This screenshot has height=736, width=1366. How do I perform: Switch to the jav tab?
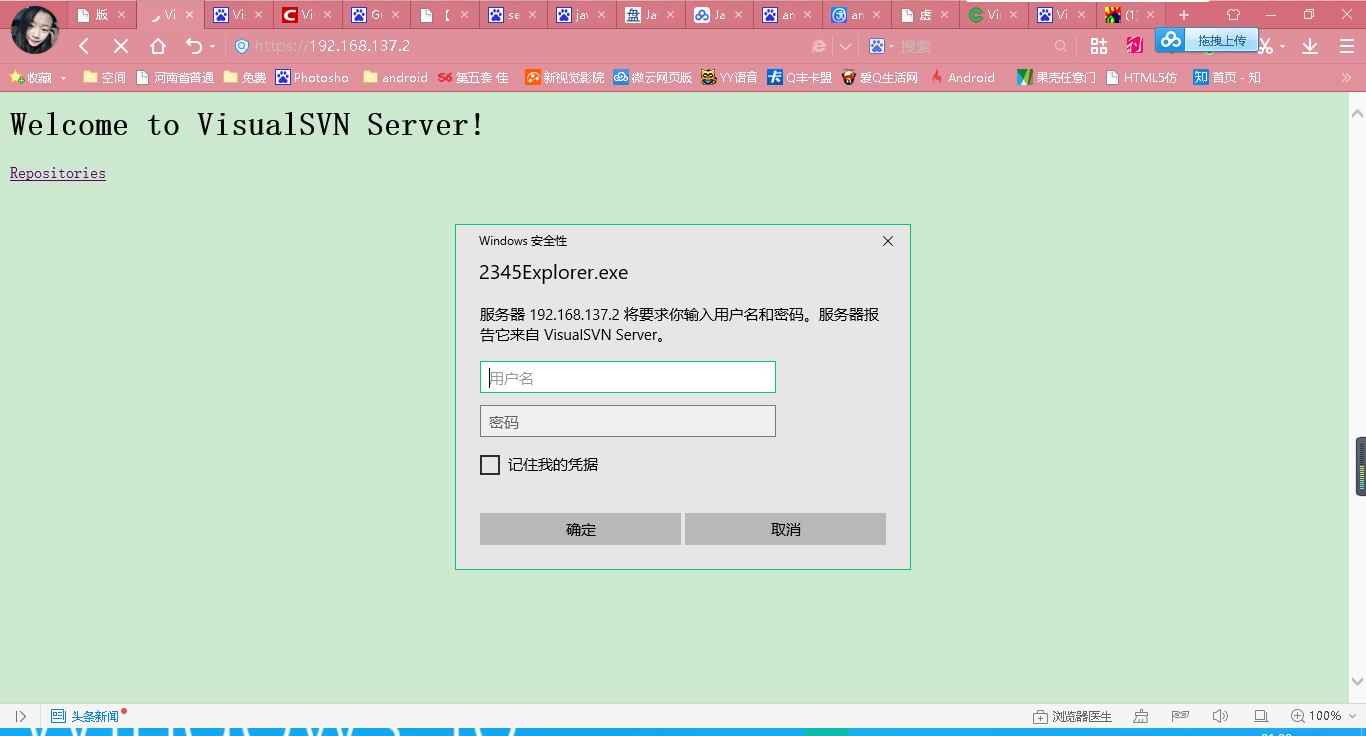click(582, 15)
